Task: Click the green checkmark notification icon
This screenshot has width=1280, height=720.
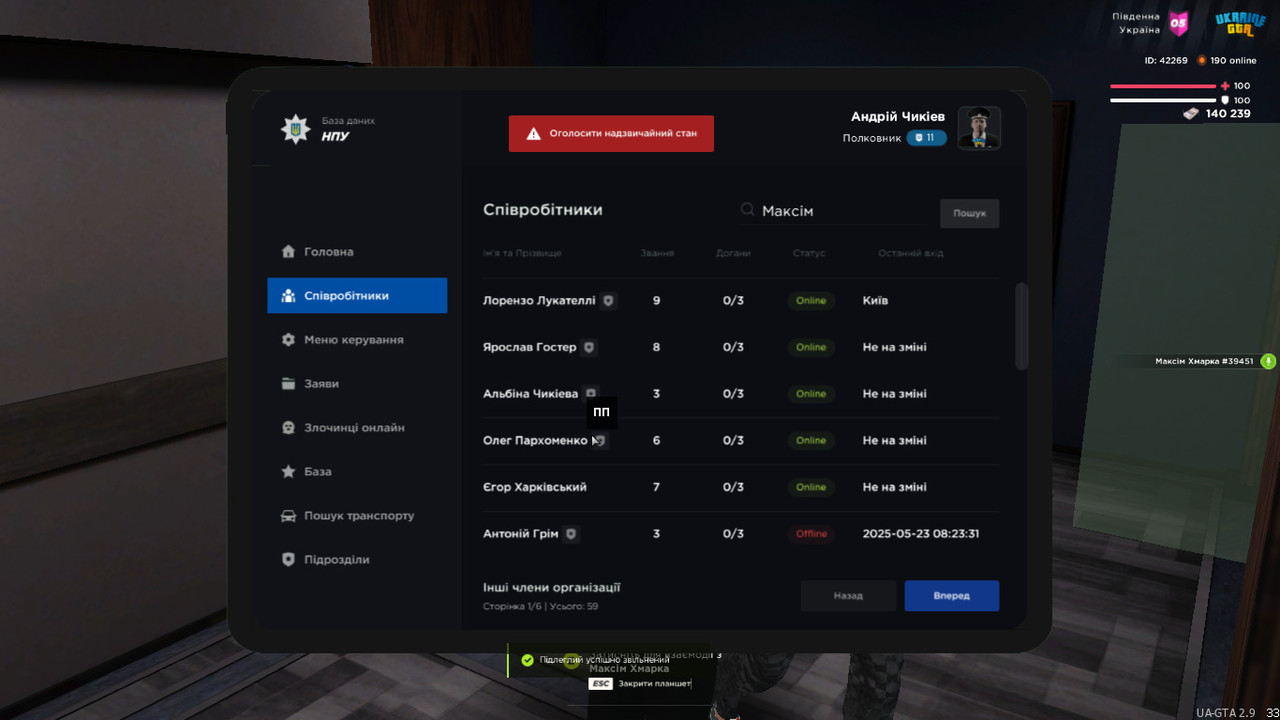Action: pos(527,660)
